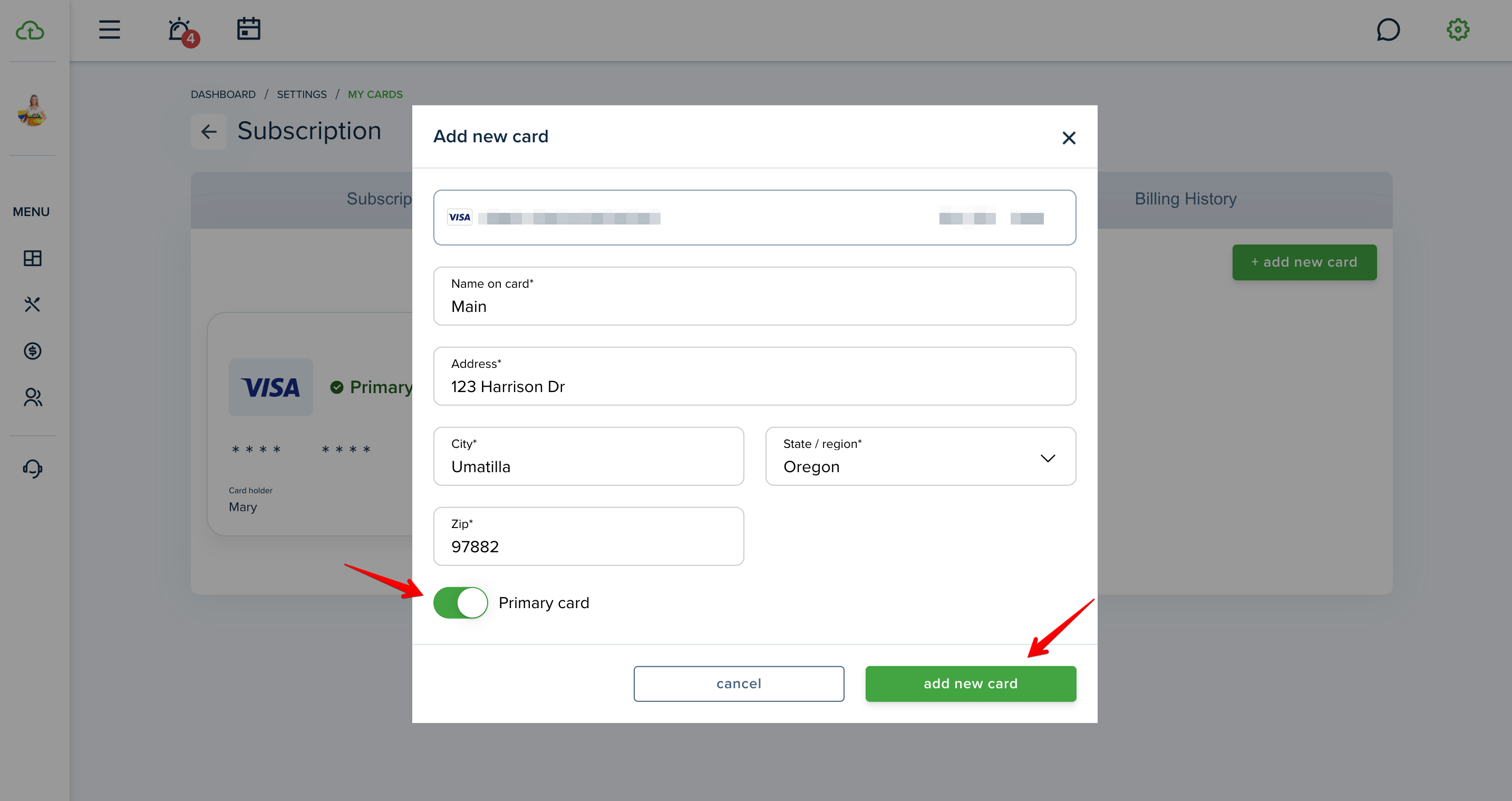Click the Zip field

tap(588, 536)
